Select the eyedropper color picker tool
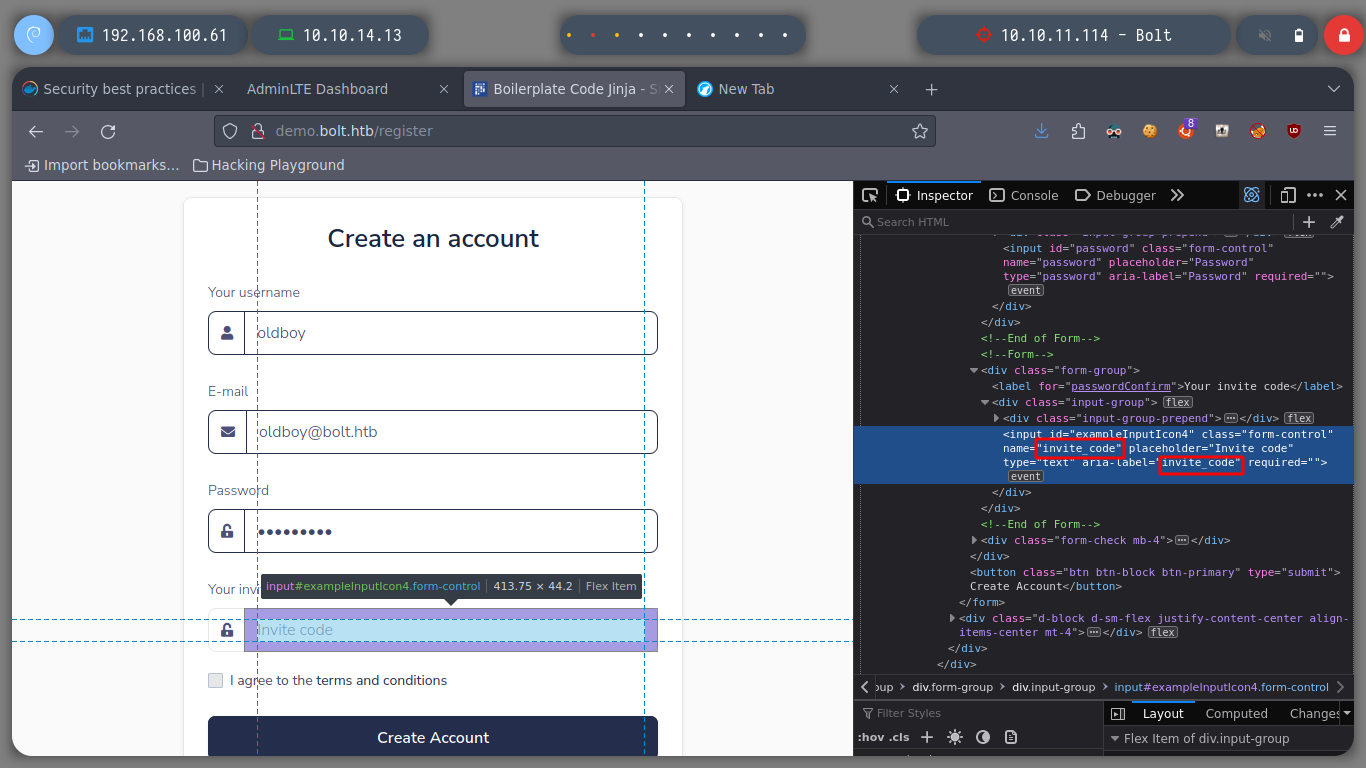The width and height of the screenshot is (1366, 768). (x=1336, y=222)
